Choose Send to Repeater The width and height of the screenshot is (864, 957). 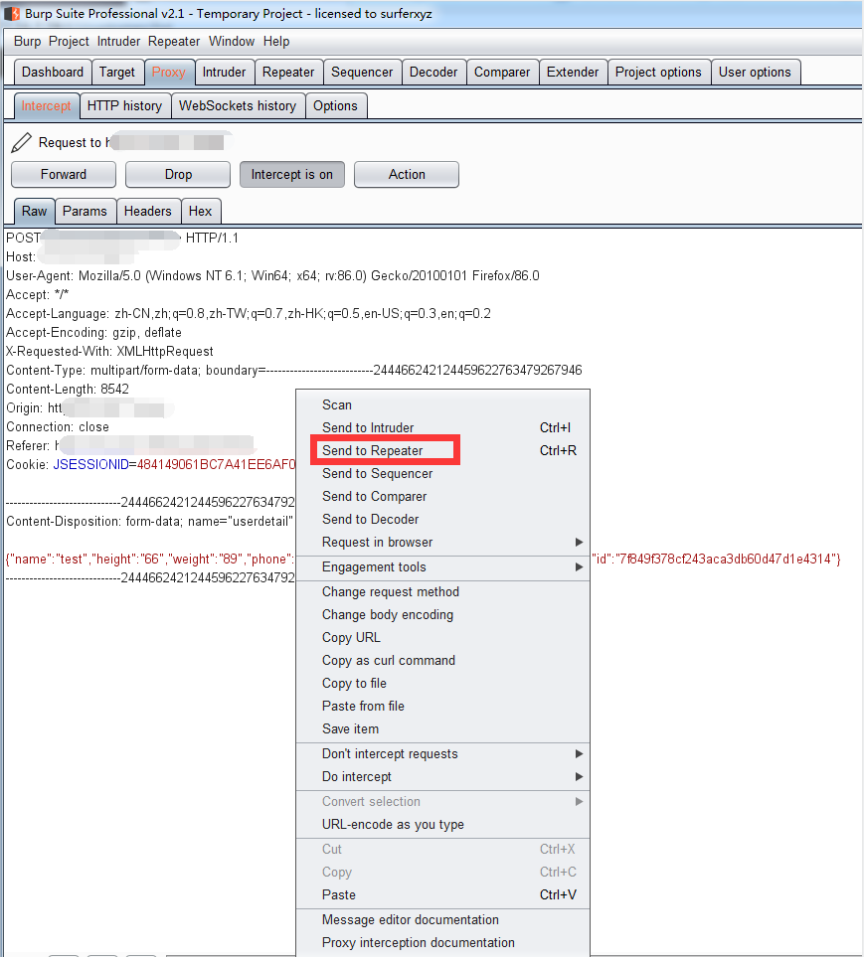(x=443, y=450)
